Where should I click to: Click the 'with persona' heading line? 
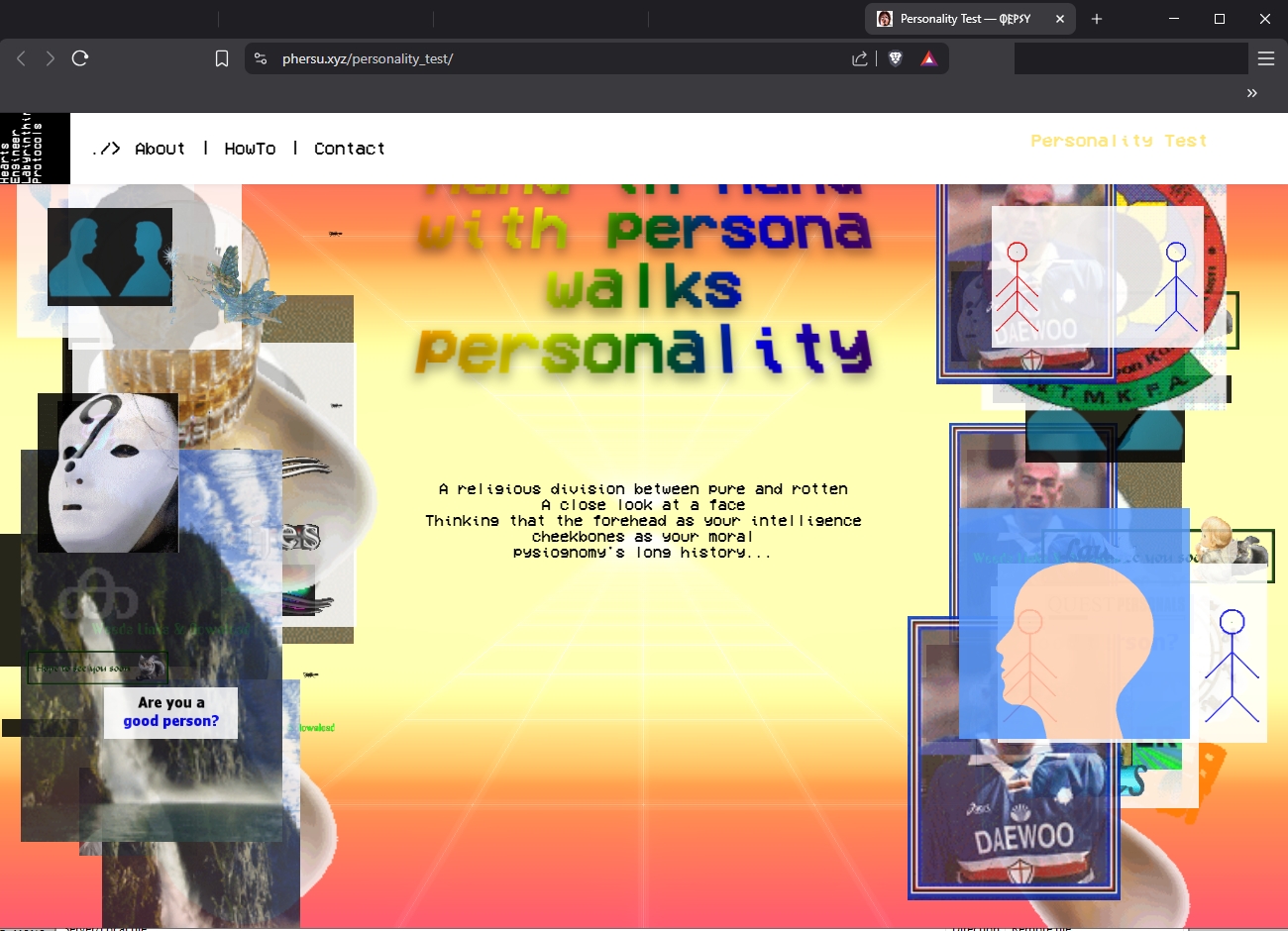click(x=644, y=229)
